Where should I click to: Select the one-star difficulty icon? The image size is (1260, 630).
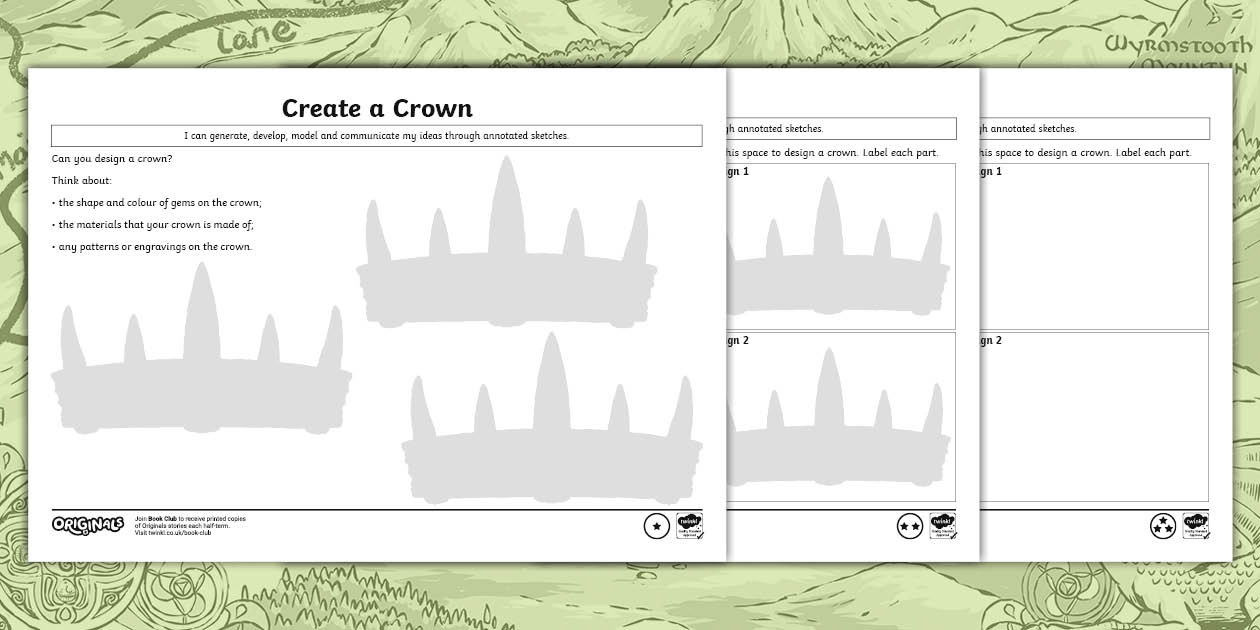[x=656, y=525]
